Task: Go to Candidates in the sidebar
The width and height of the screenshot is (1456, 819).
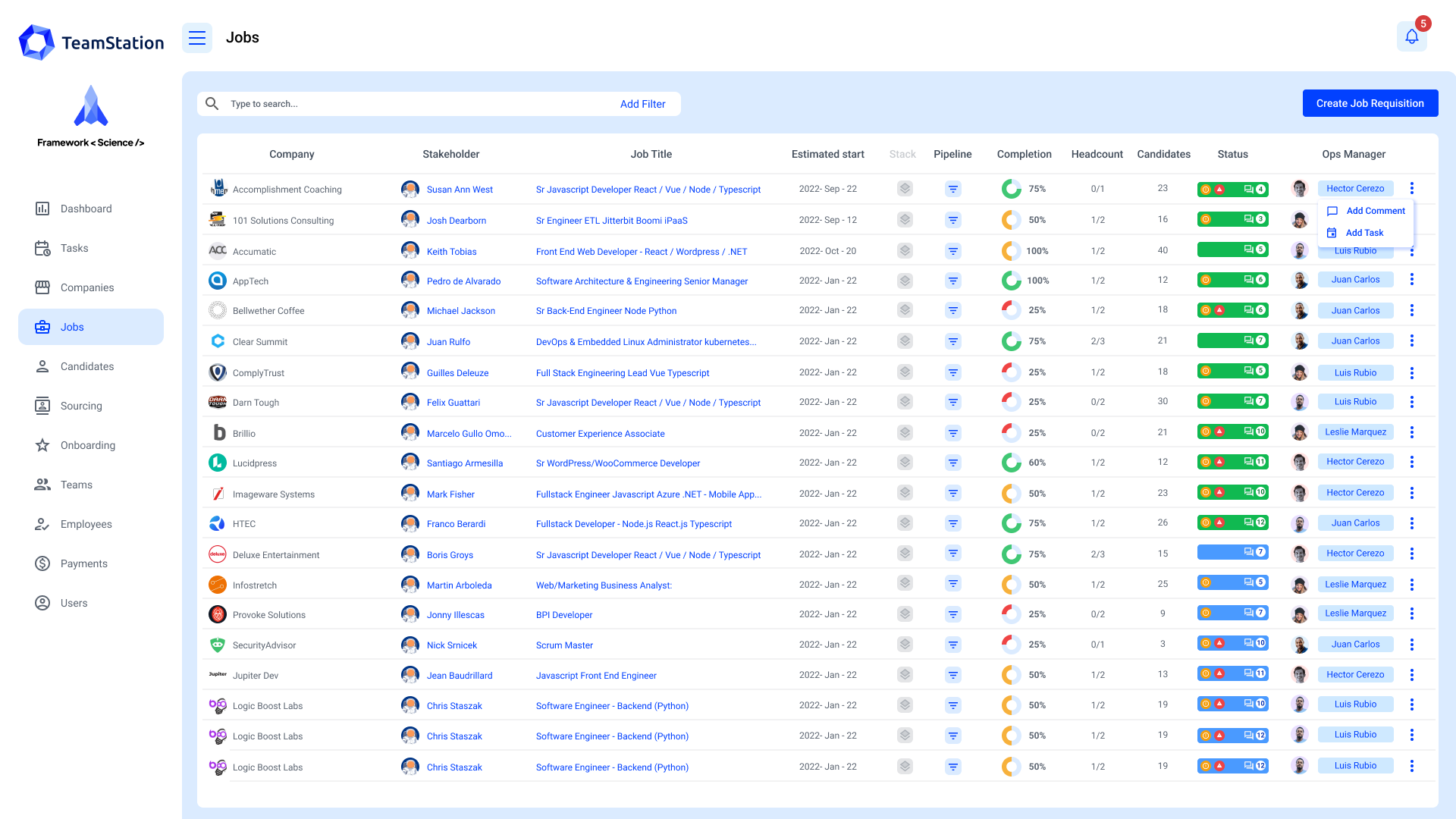Action: [87, 366]
